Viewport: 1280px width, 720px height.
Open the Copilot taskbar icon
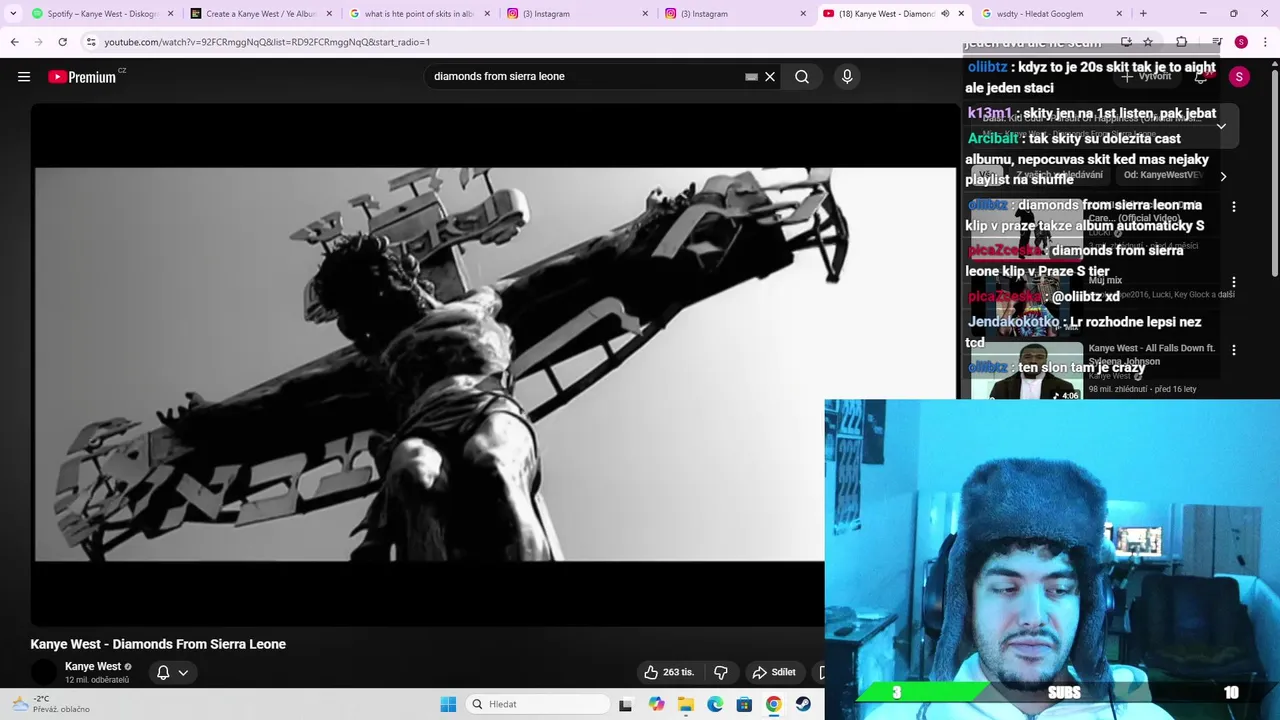point(656,704)
